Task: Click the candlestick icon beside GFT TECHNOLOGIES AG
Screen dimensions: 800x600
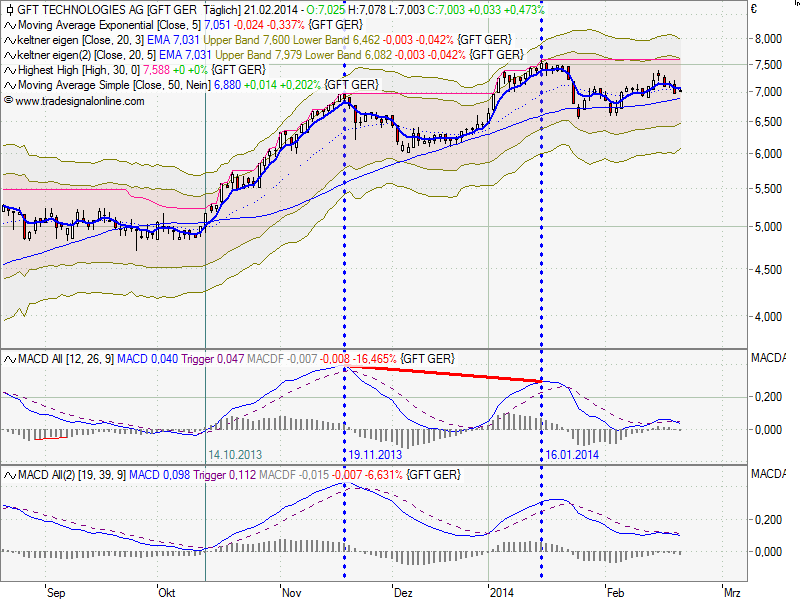Action: (x=9, y=8)
